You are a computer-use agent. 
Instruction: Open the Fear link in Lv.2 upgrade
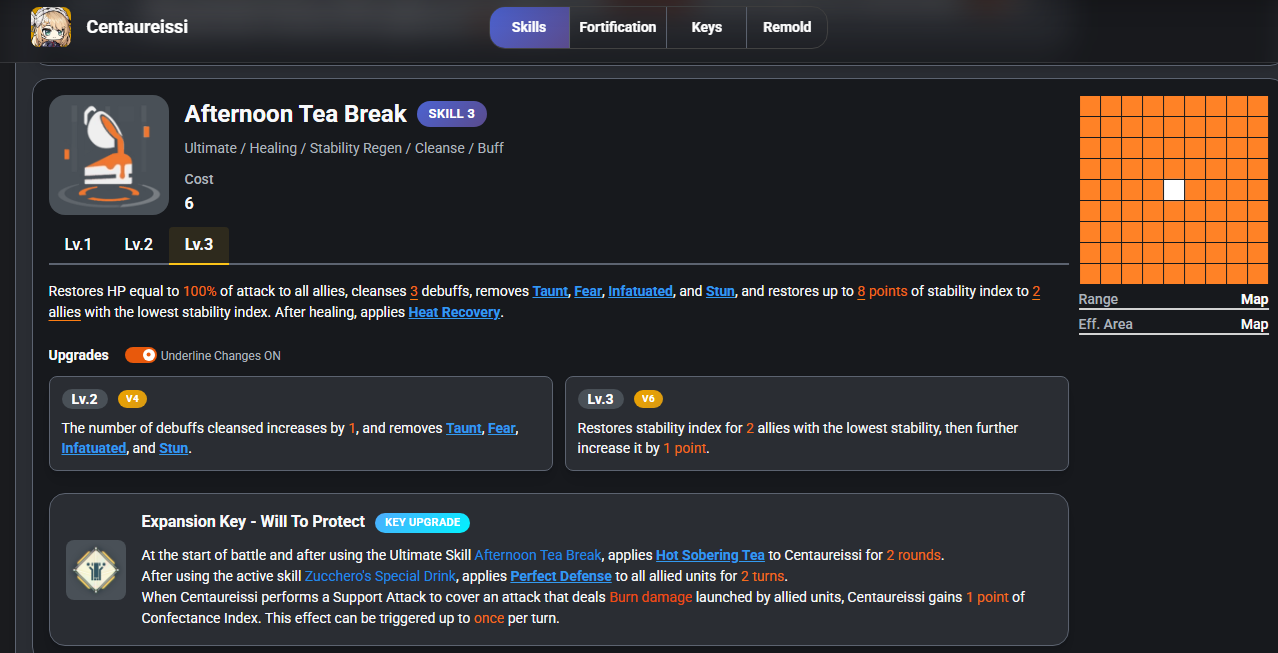(502, 428)
